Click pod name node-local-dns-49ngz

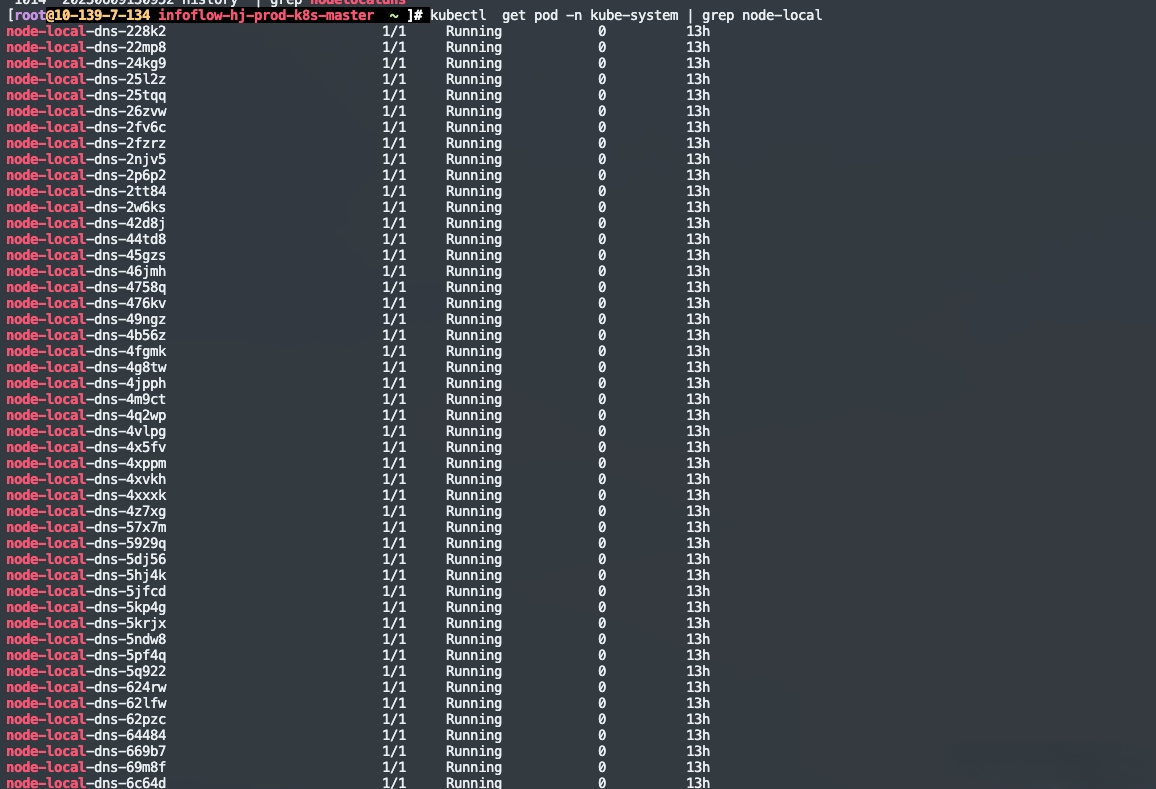tap(86, 319)
